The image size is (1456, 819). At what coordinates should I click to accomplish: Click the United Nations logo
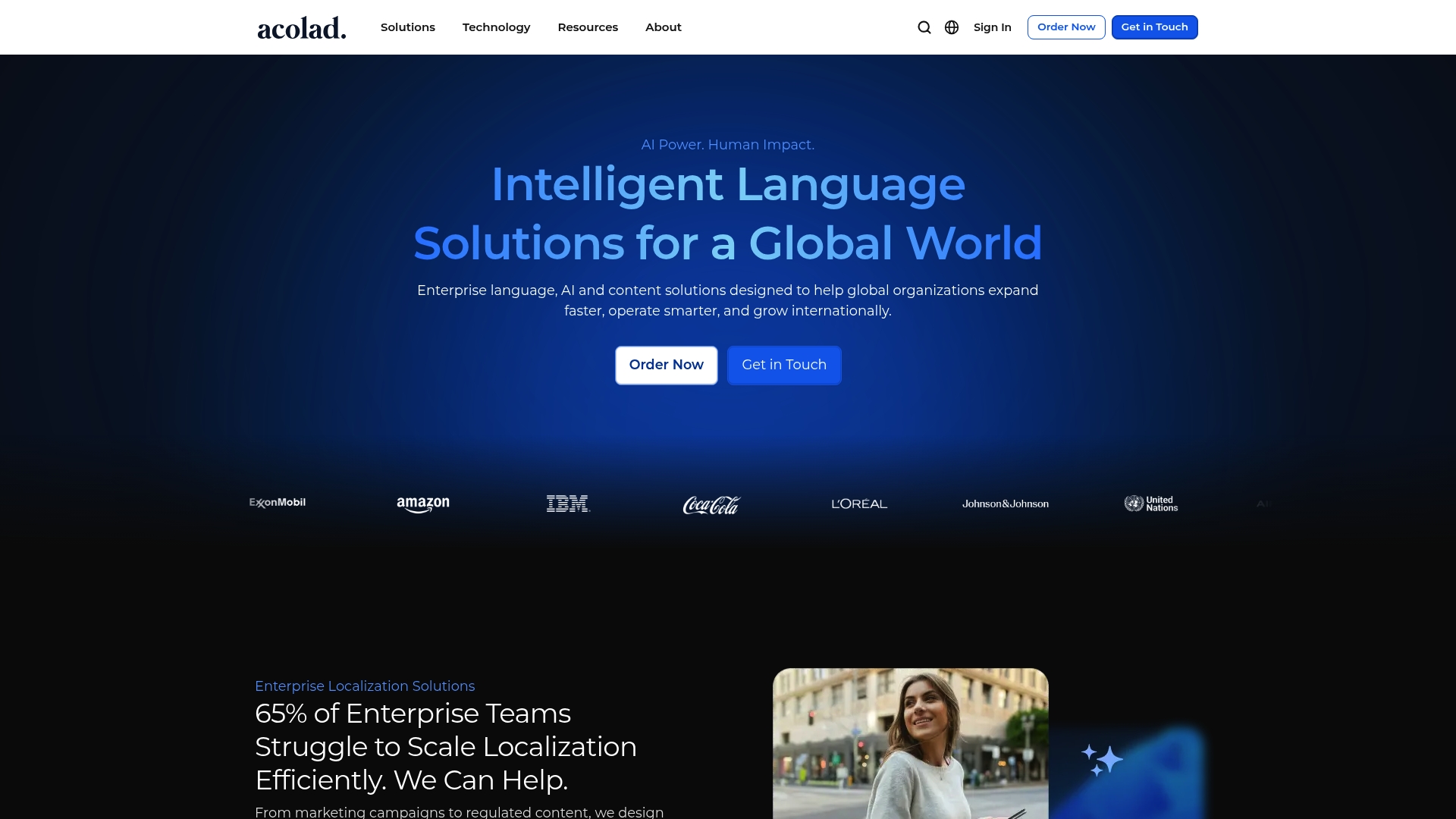tap(1151, 504)
